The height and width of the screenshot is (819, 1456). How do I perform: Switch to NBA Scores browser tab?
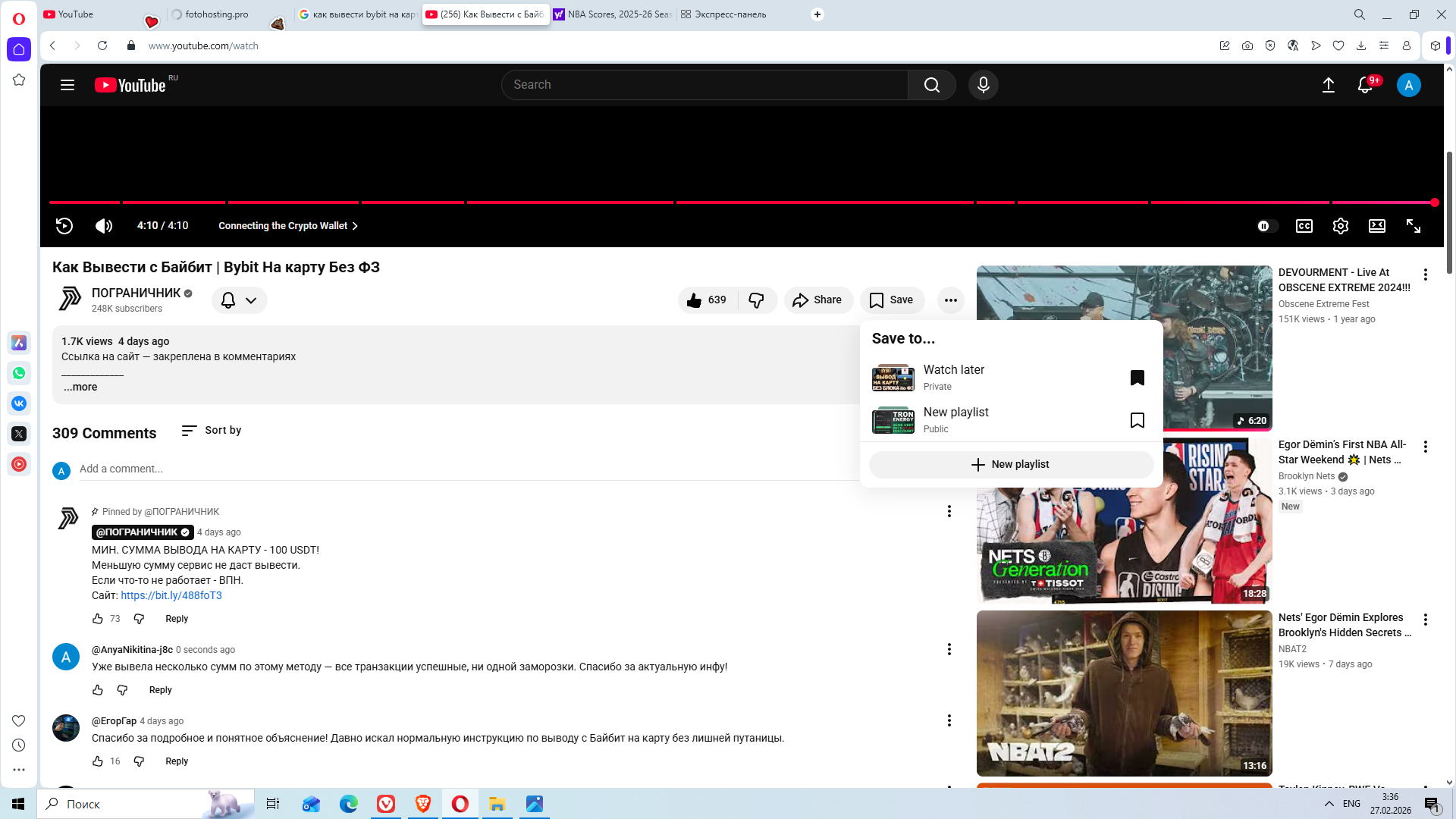pos(613,14)
